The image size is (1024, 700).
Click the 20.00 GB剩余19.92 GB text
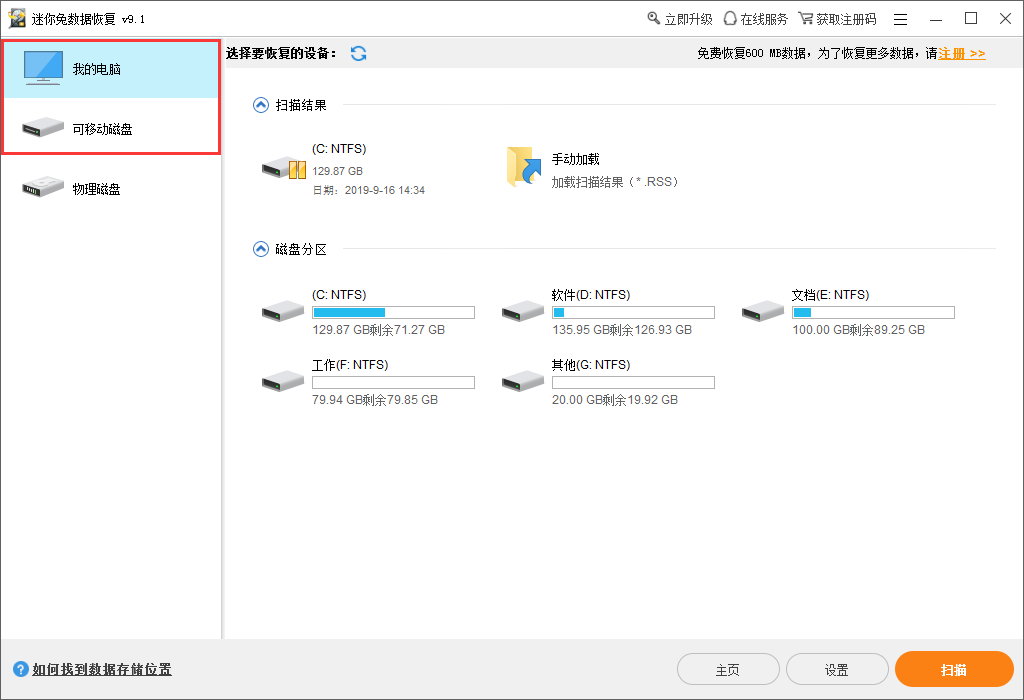615,400
